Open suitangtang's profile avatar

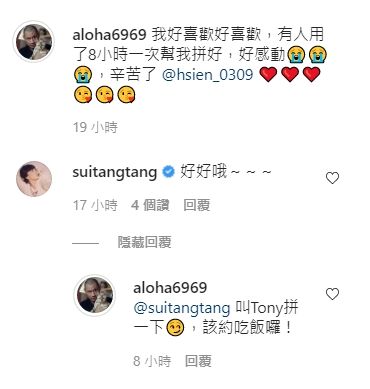pos(34,179)
